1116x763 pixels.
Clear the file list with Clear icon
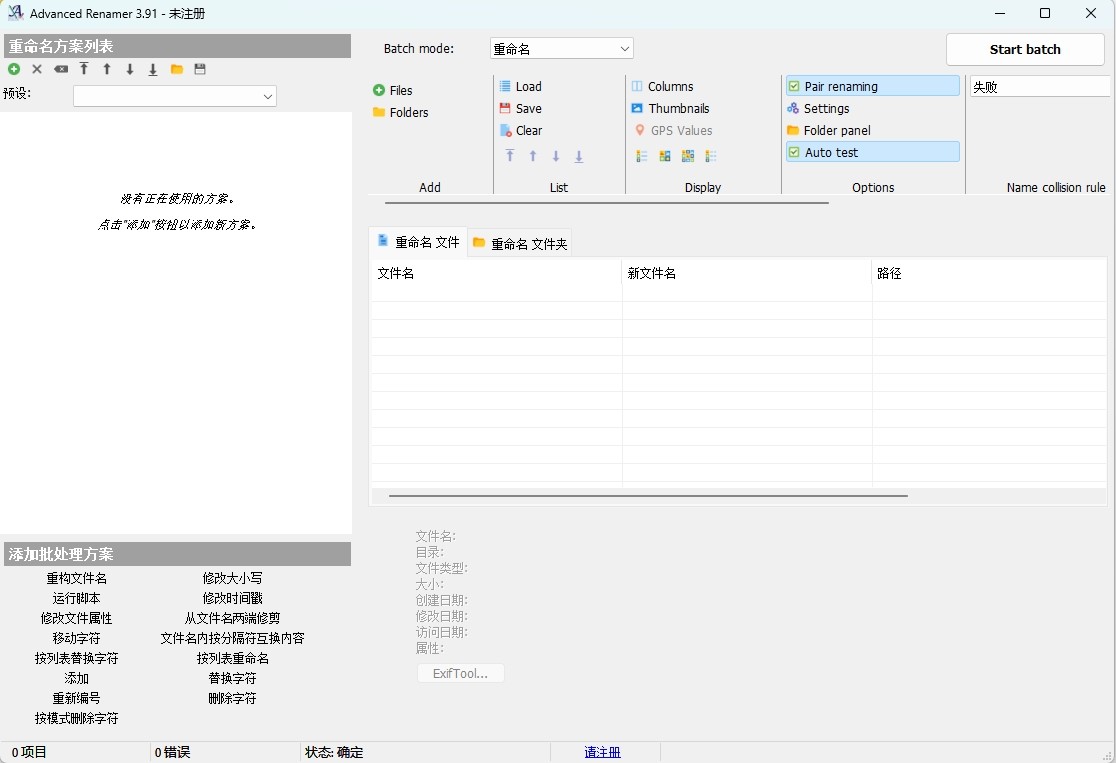click(x=520, y=130)
